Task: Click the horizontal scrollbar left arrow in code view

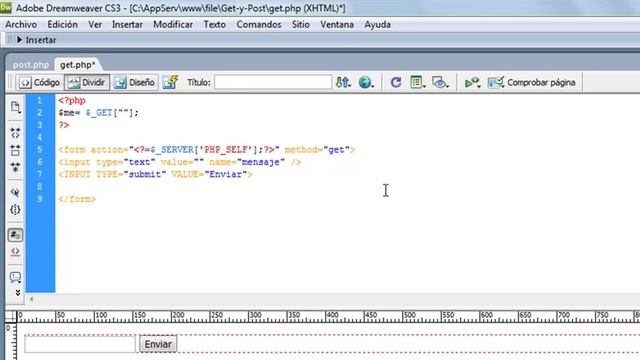Action: (31, 299)
